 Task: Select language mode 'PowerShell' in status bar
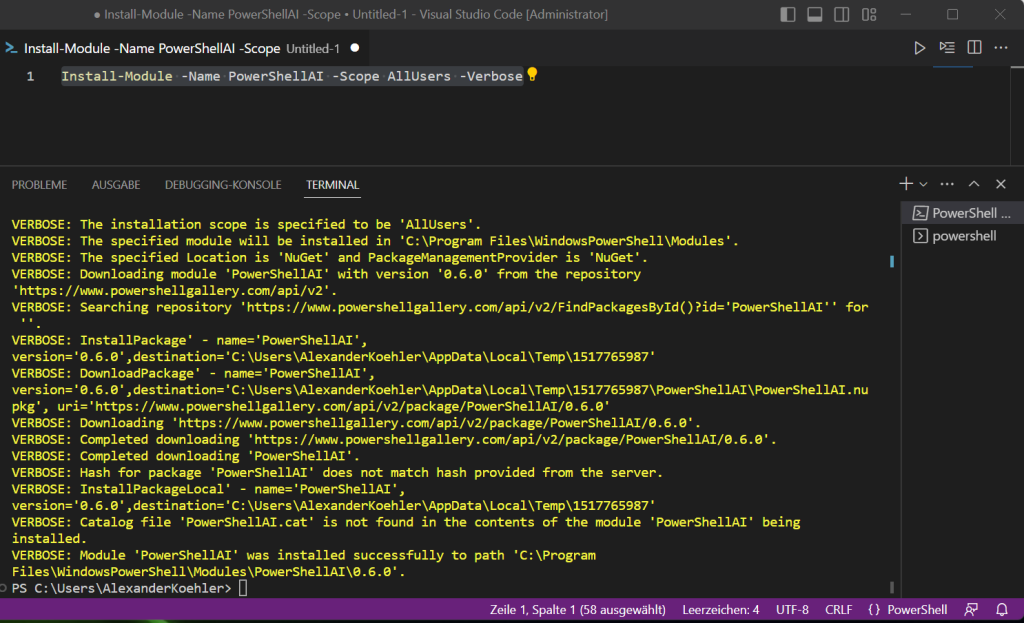click(x=917, y=610)
